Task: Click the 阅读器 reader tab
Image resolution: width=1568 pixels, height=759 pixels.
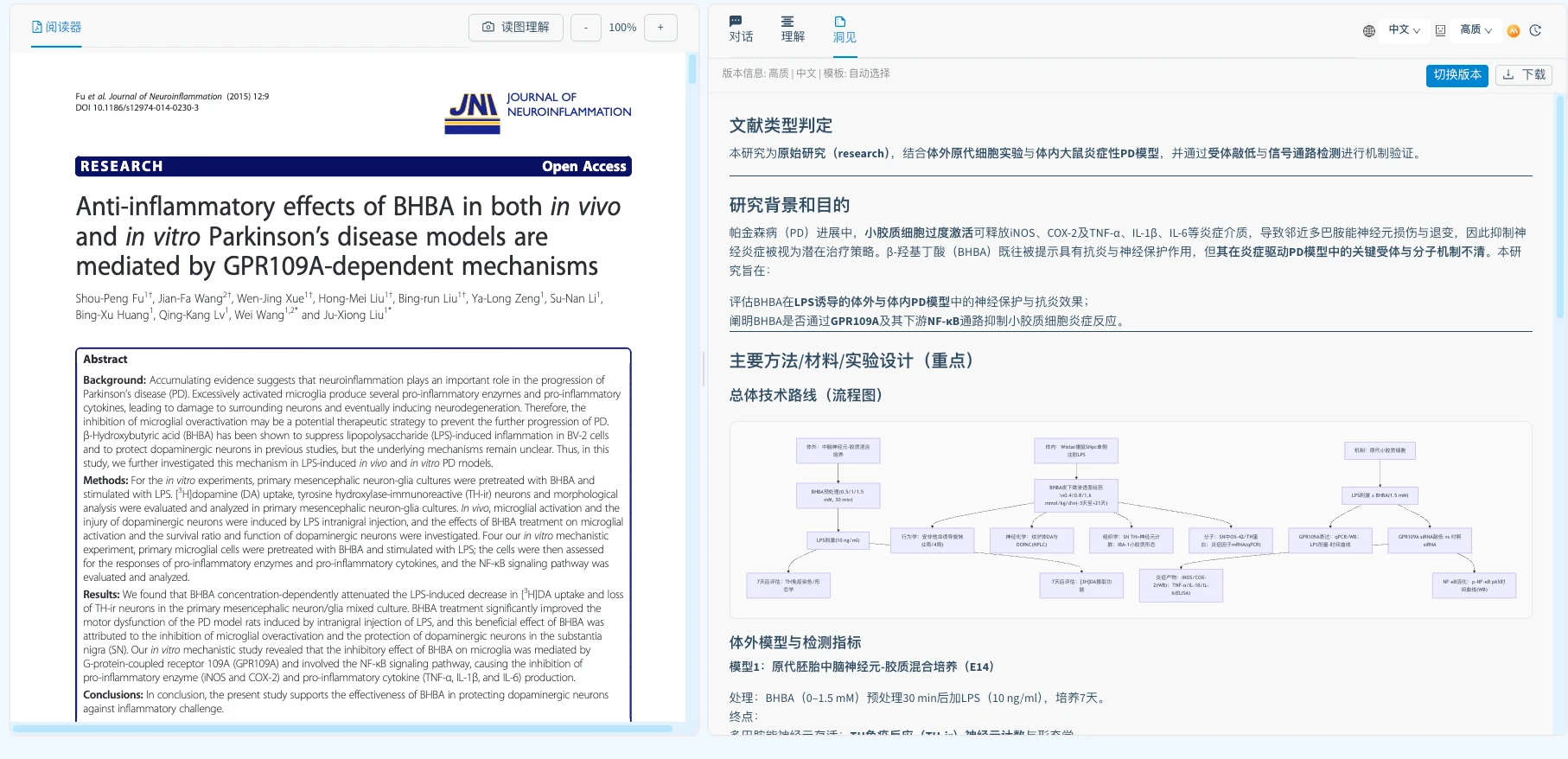Action: [56, 27]
